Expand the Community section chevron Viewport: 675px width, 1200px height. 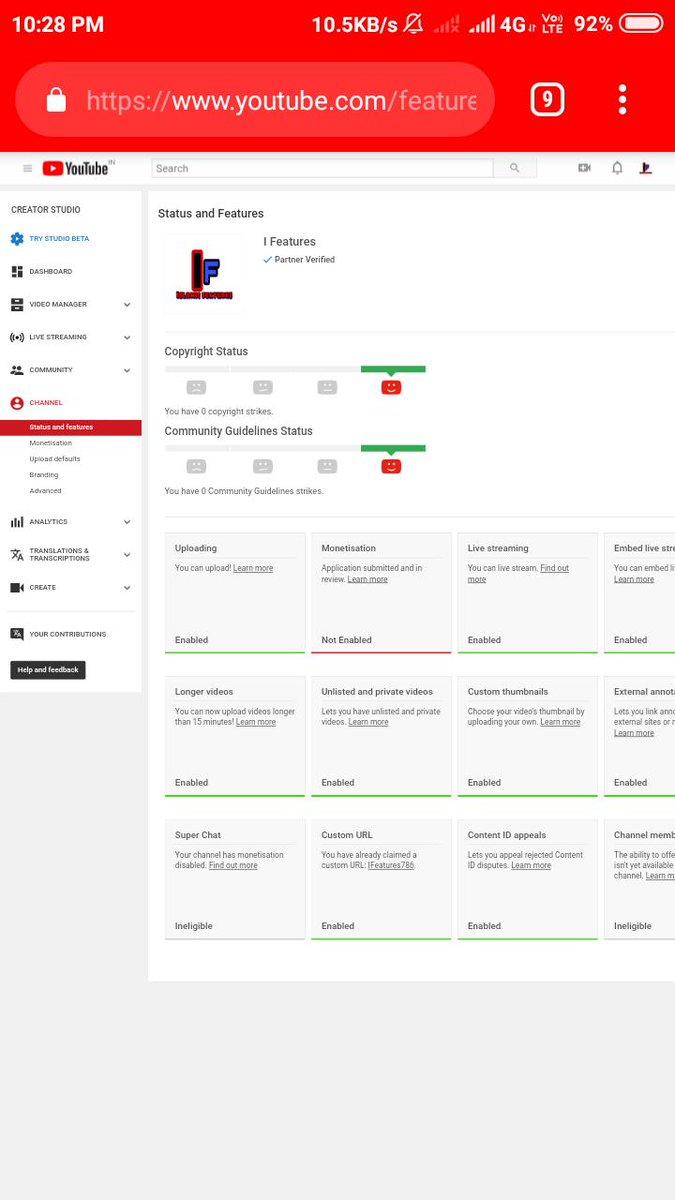127,370
